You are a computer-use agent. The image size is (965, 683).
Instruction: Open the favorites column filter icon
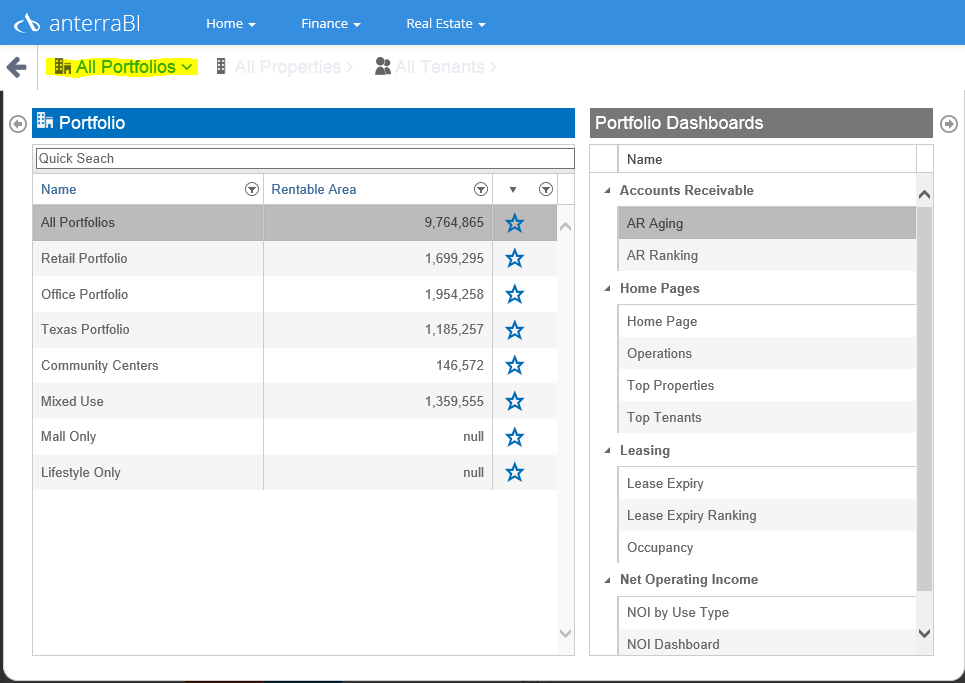[x=546, y=190]
